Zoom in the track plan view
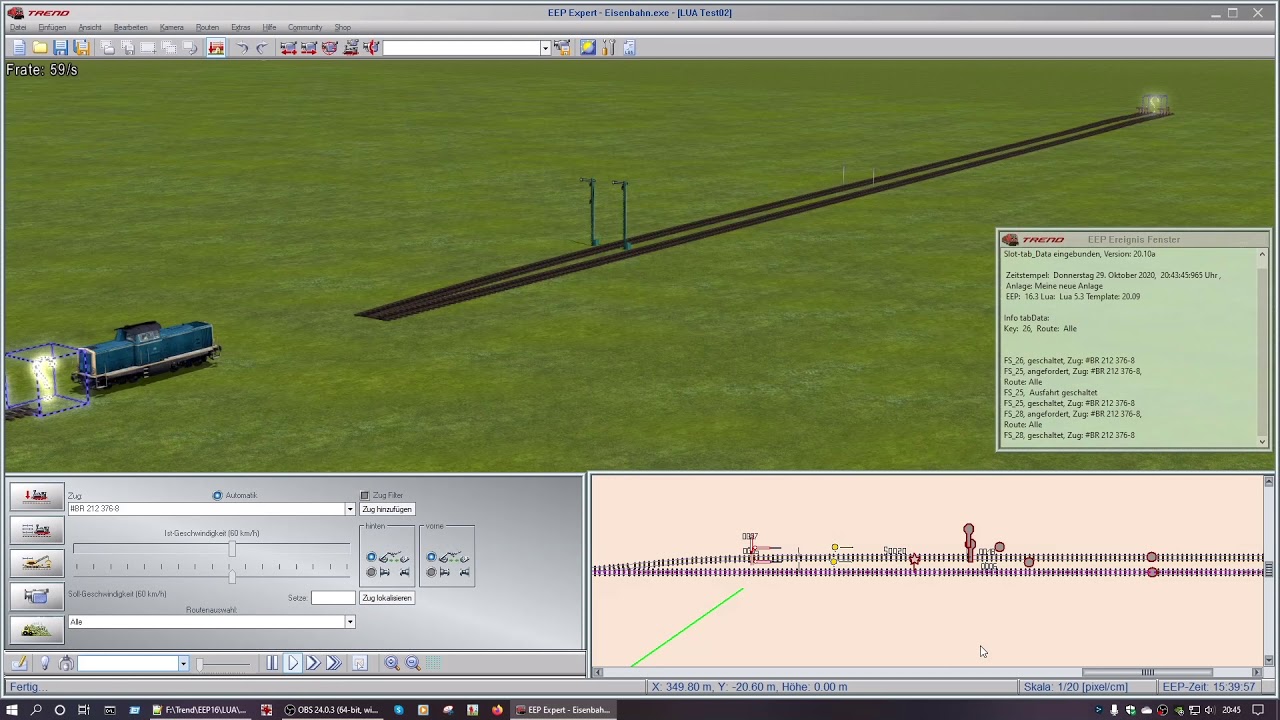The height and width of the screenshot is (720, 1280). tap(392, 663)
